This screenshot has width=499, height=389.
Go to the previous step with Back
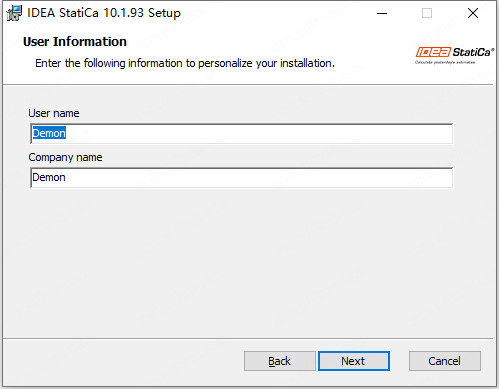click(x=280, y=361)
